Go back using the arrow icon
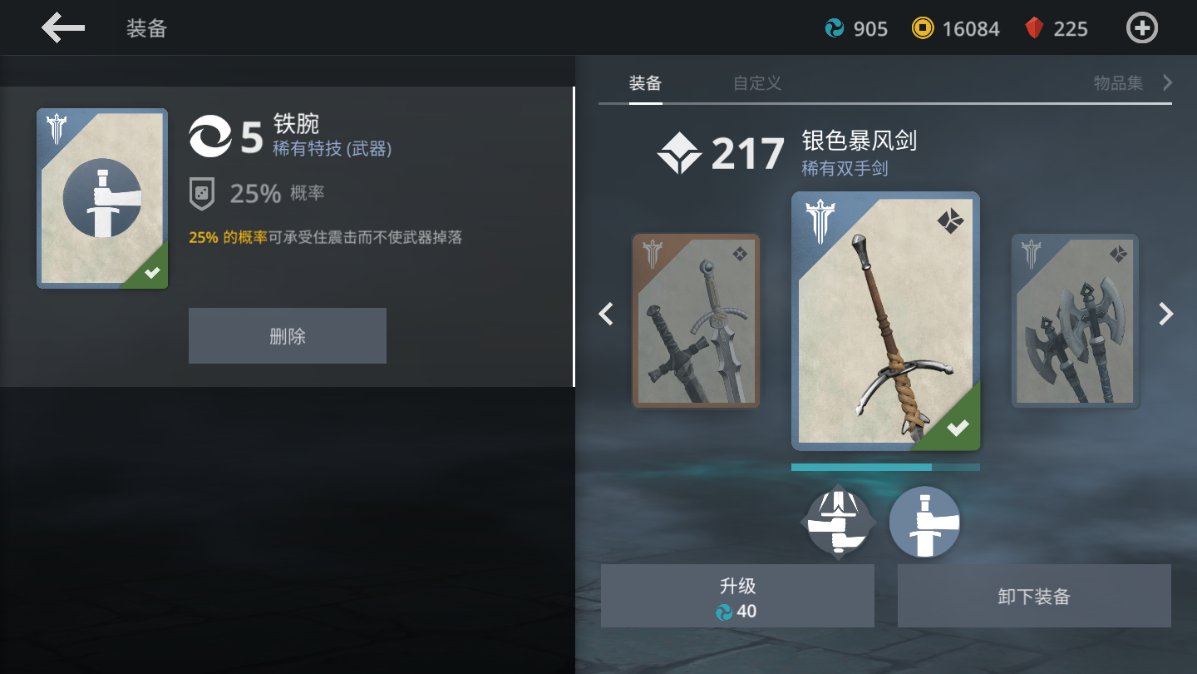This screenshot has width=1197, height=674. [x=63, y=28]
